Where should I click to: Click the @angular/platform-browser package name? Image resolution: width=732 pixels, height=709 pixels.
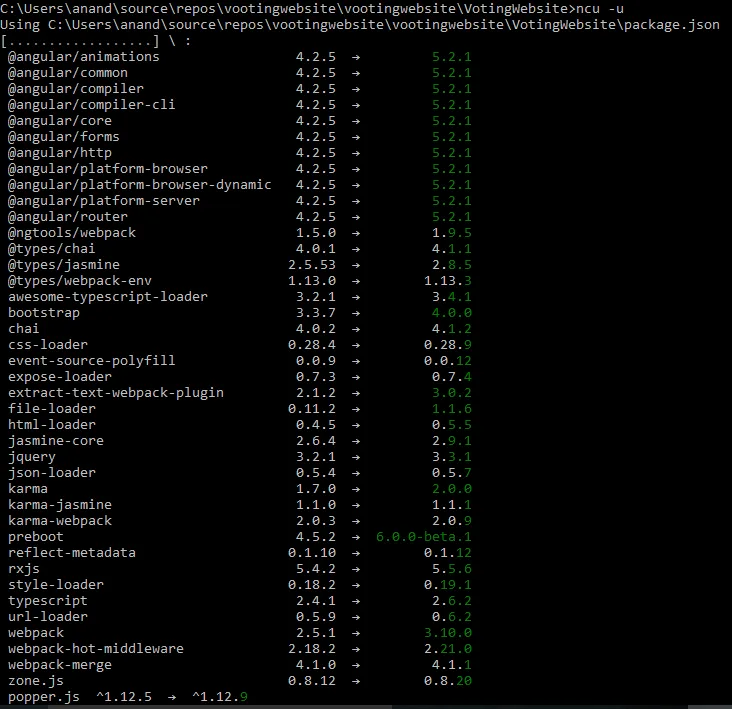[108, 168]
